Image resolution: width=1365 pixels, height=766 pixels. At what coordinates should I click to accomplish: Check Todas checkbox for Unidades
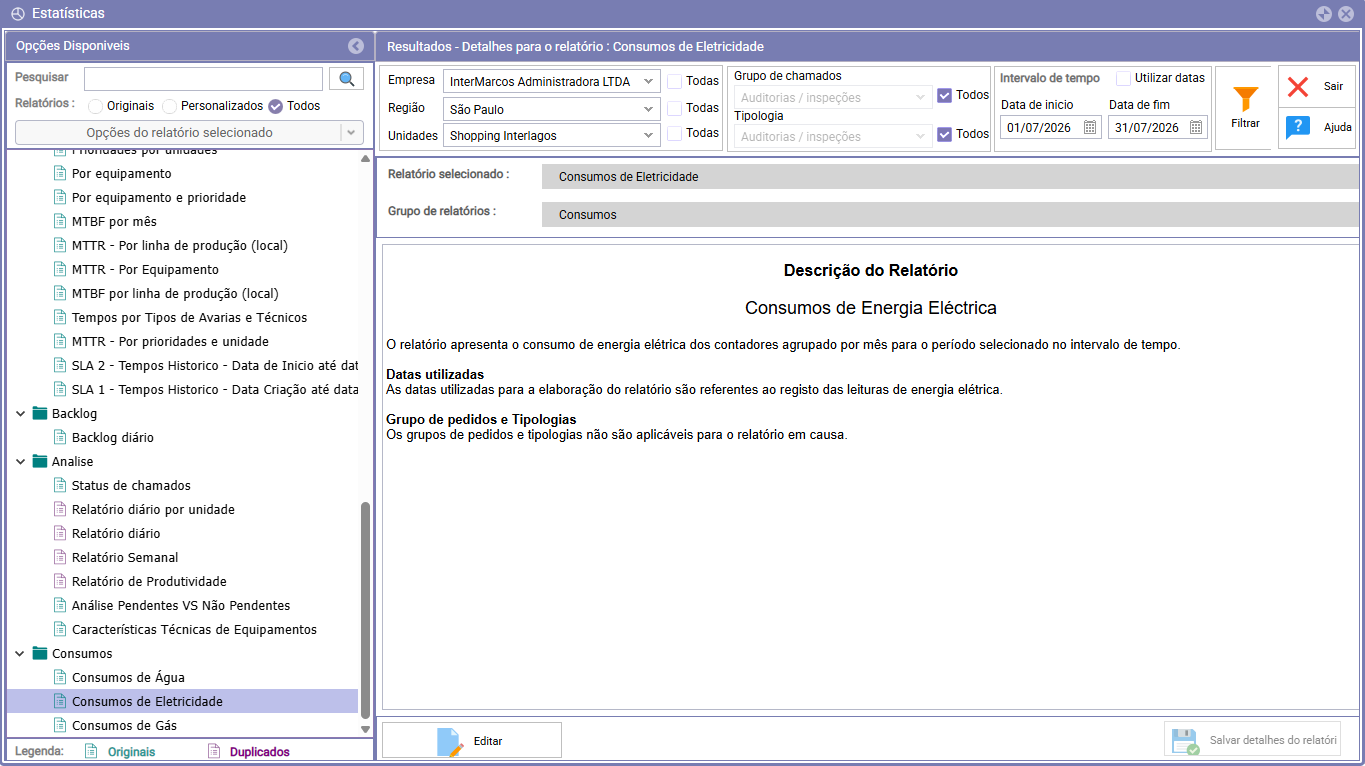pos(675,133)
